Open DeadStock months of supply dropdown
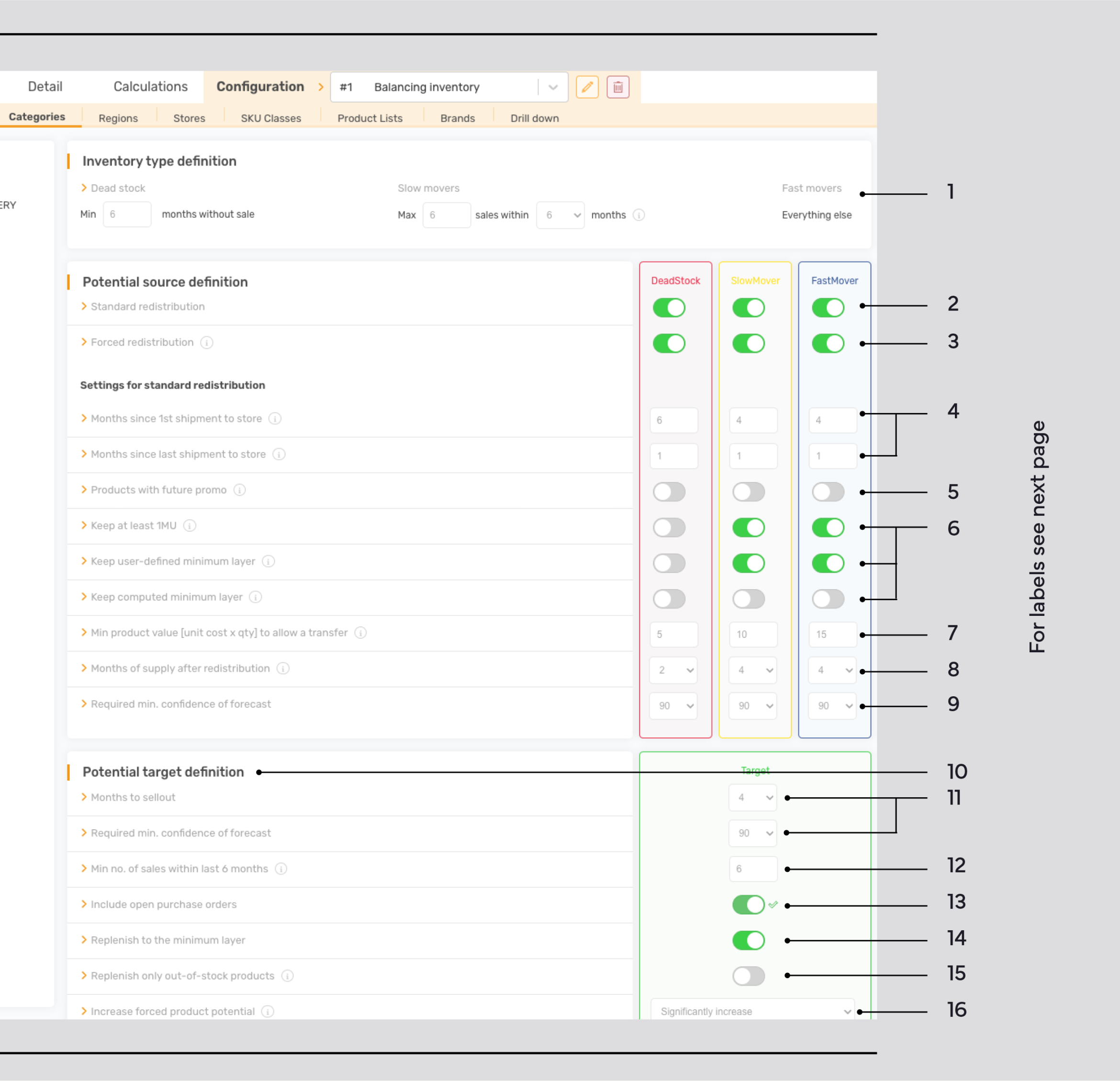Viewport: 1120px width, 1081px height. pyautogui.click(x=674, y=670)
